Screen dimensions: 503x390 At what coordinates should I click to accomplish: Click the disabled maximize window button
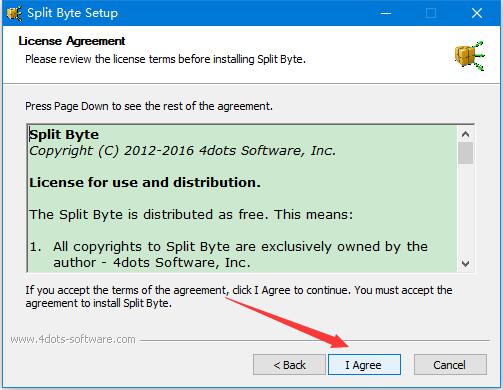[x=431, y=13]
